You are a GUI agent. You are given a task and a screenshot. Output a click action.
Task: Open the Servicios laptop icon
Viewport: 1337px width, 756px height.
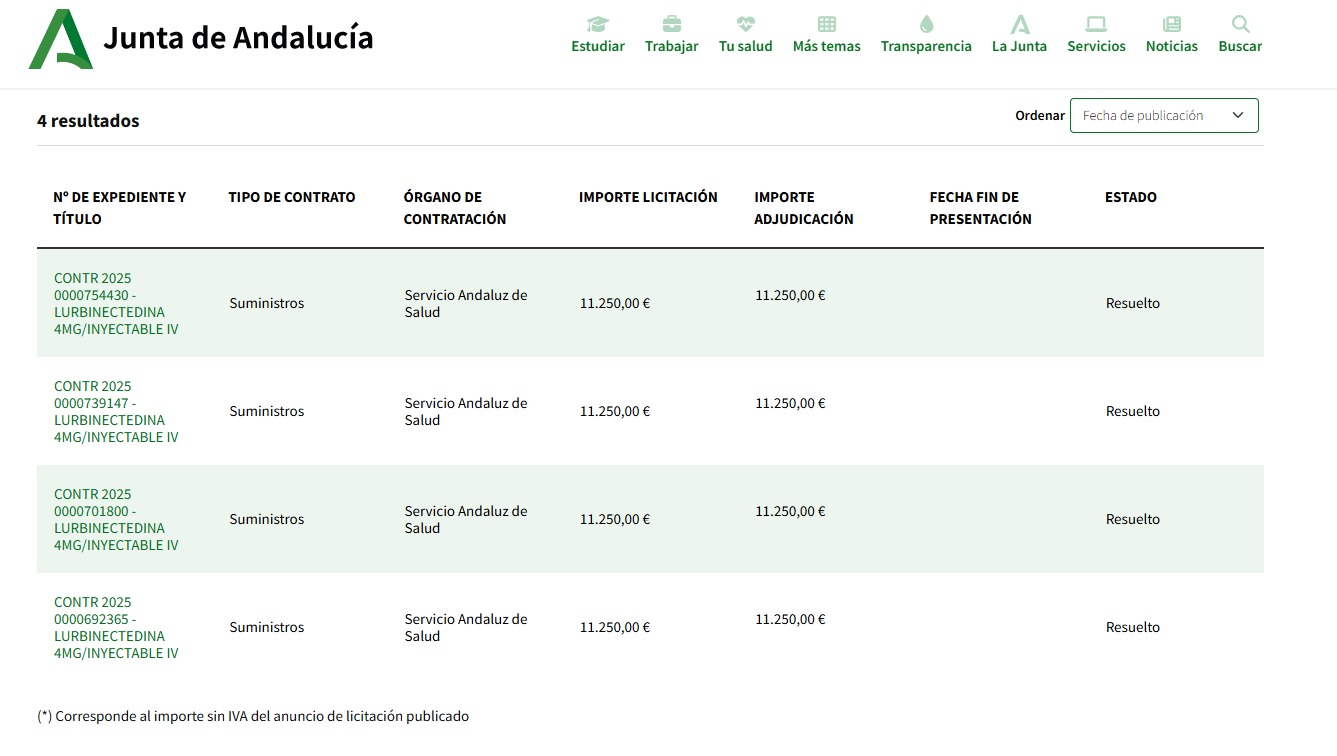coord(1096,24)
